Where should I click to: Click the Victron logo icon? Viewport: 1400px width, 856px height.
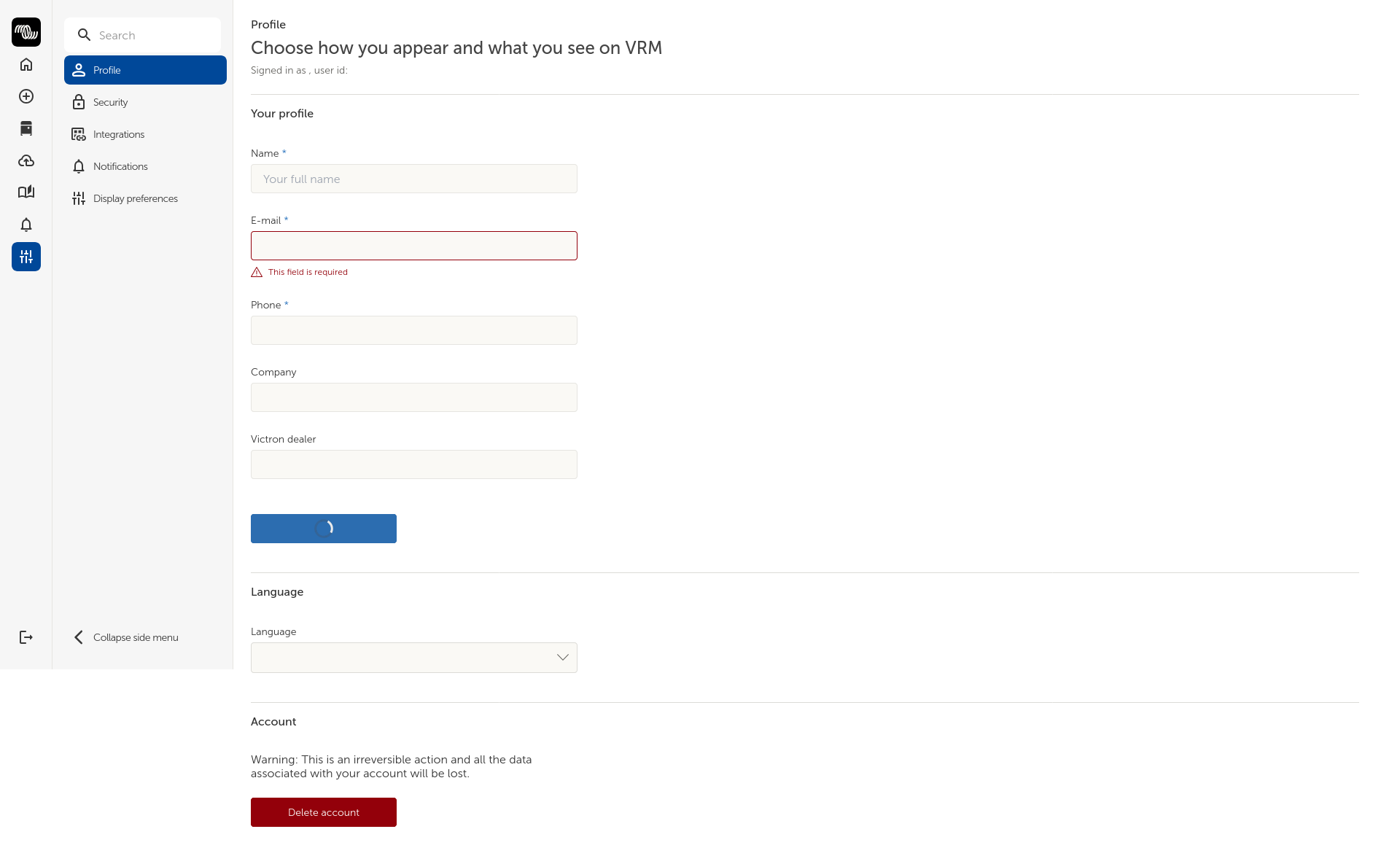pos(26,32)
